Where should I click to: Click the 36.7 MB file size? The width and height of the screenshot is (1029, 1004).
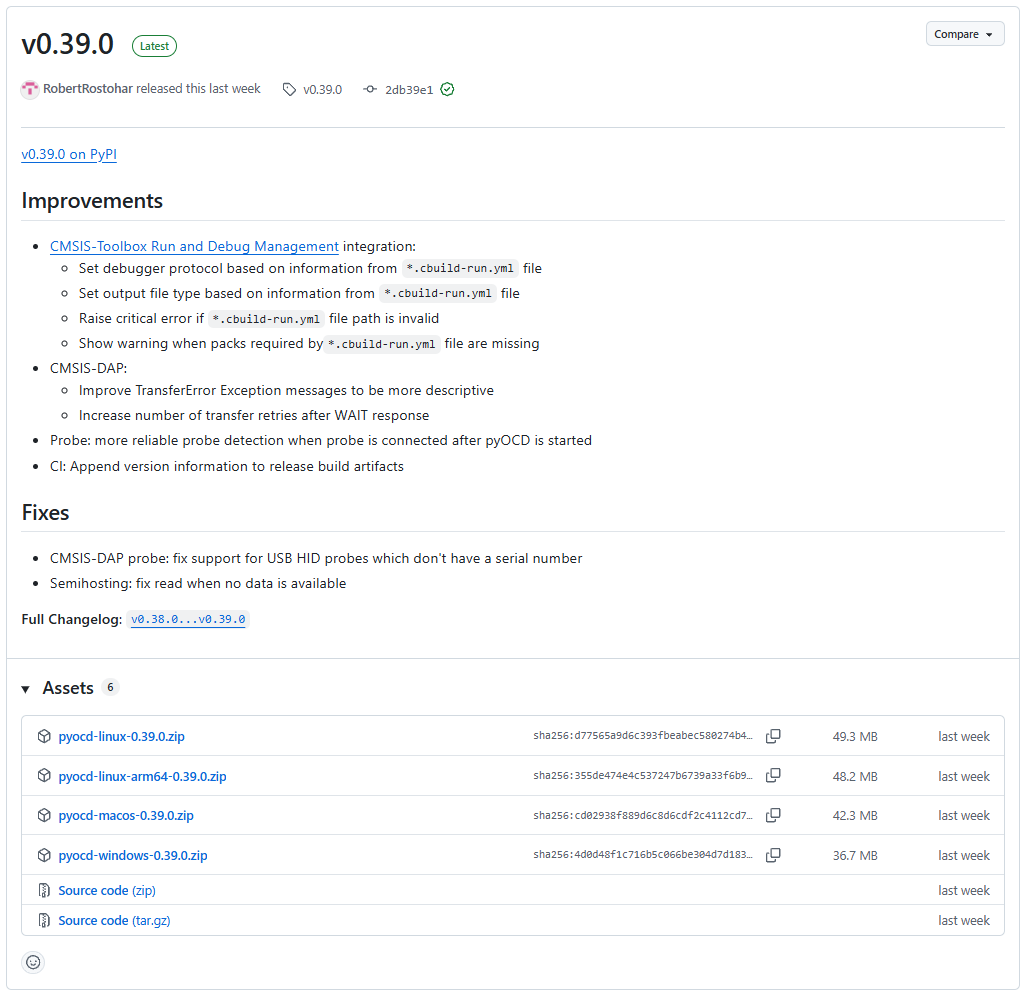pyautogui.click(x=855, y=856)
